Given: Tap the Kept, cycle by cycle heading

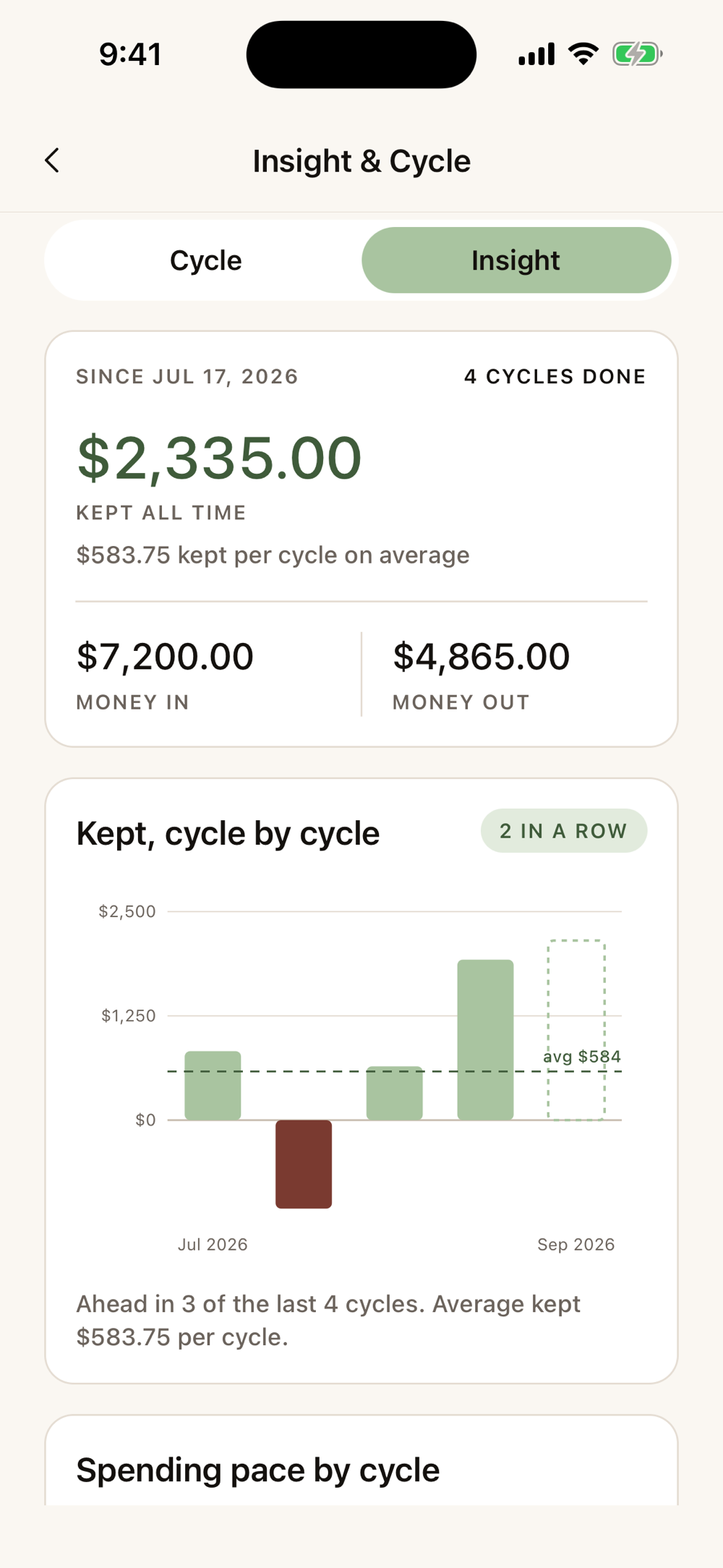Looking at the screenshot, I should [228, 834].
